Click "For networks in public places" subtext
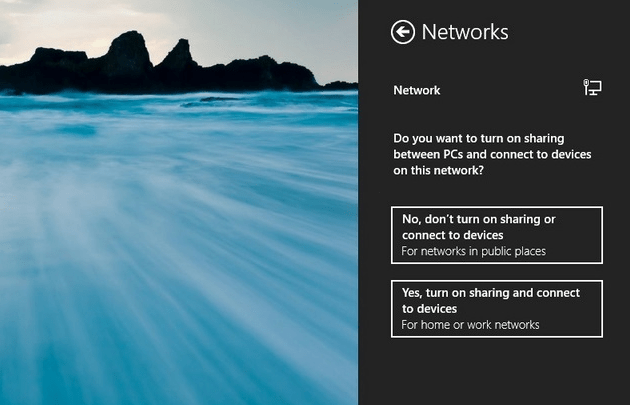630x405 pixels. point(473,251)
